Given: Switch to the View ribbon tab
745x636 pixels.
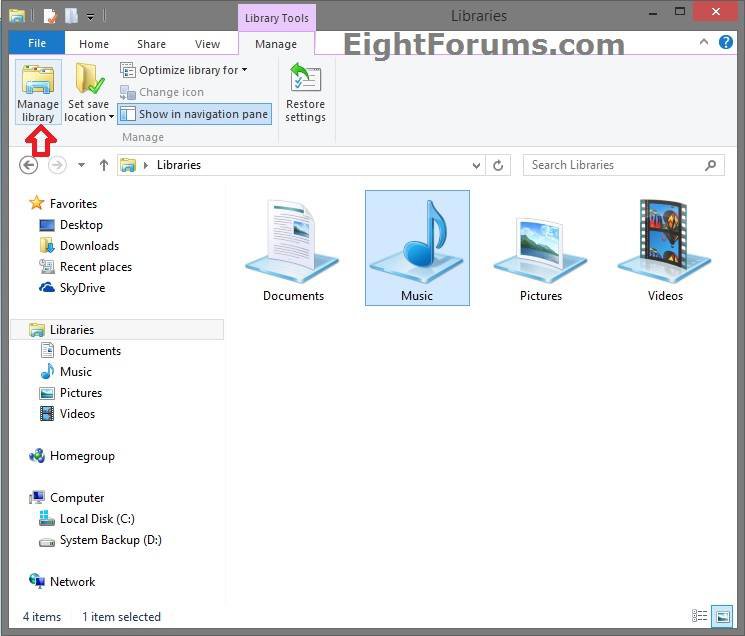Looking at the screenshot, I should [207, 44].
